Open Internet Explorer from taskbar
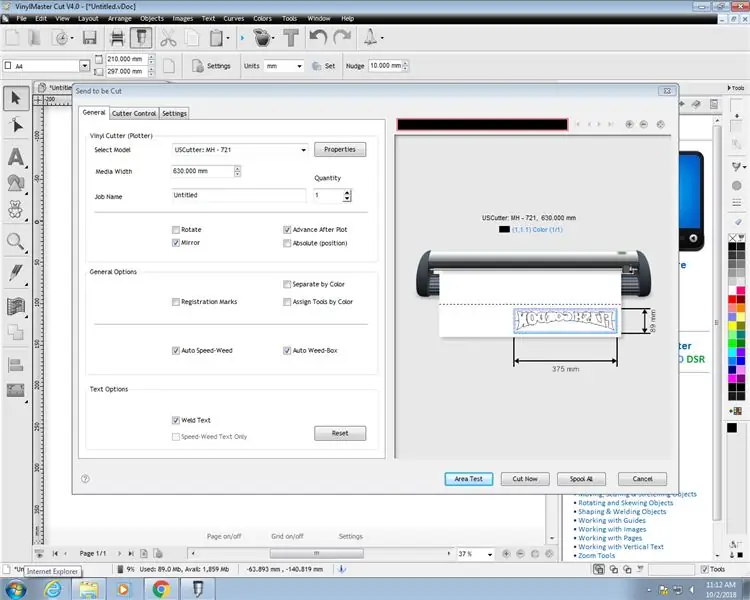750x600 pixels. [x=53, y=589]
